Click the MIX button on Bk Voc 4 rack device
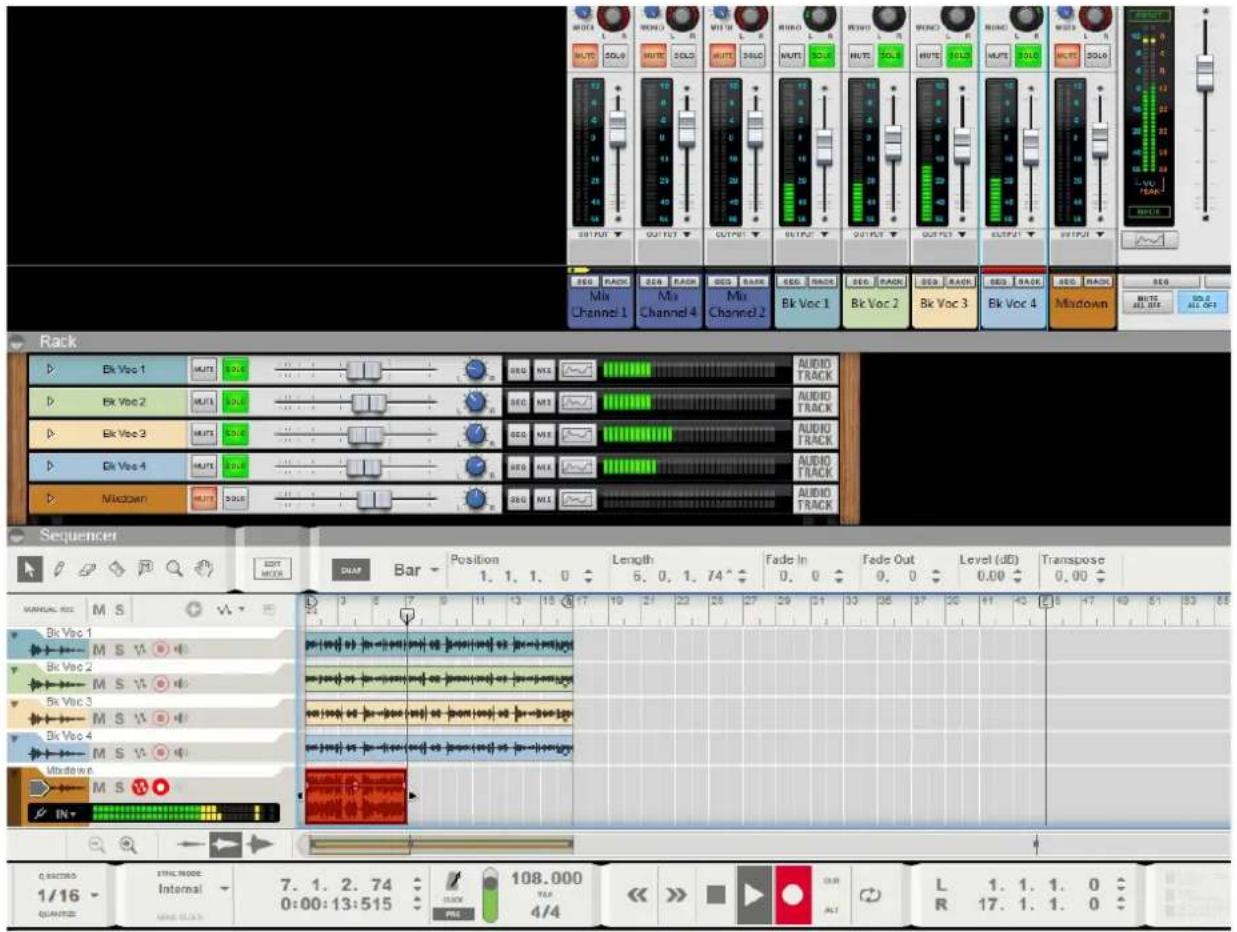Screen dimensions: 1237x932 click(x=543, y=466)
